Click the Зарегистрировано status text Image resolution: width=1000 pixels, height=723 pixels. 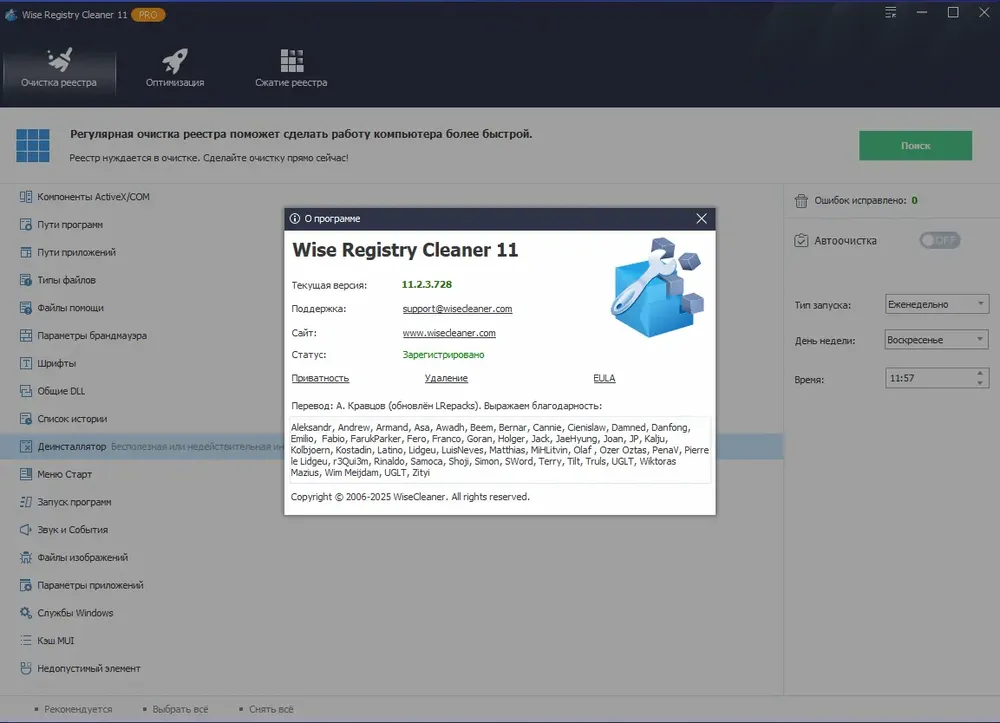tap(443, 354)
